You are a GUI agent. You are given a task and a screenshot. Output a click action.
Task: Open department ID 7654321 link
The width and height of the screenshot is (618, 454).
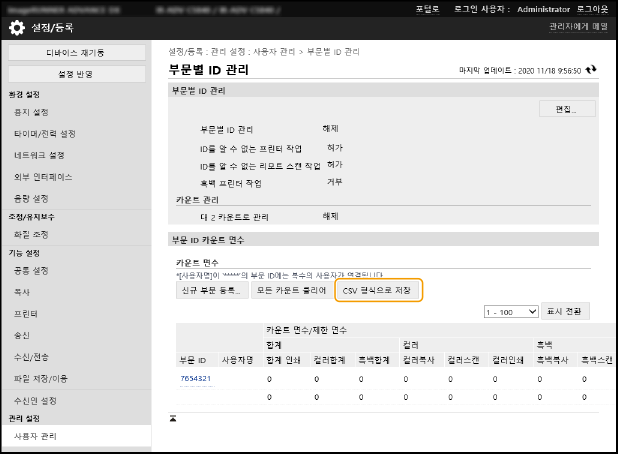[x=195, y=379]
